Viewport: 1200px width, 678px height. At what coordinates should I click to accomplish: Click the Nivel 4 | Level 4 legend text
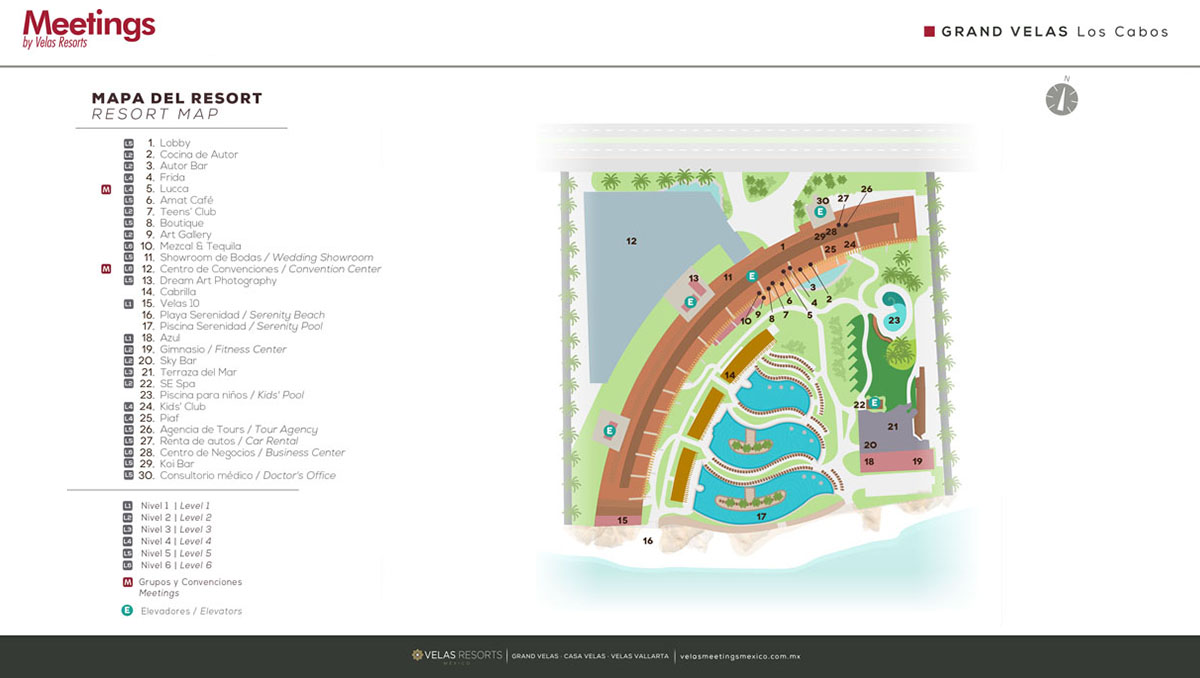pos(176,542)
